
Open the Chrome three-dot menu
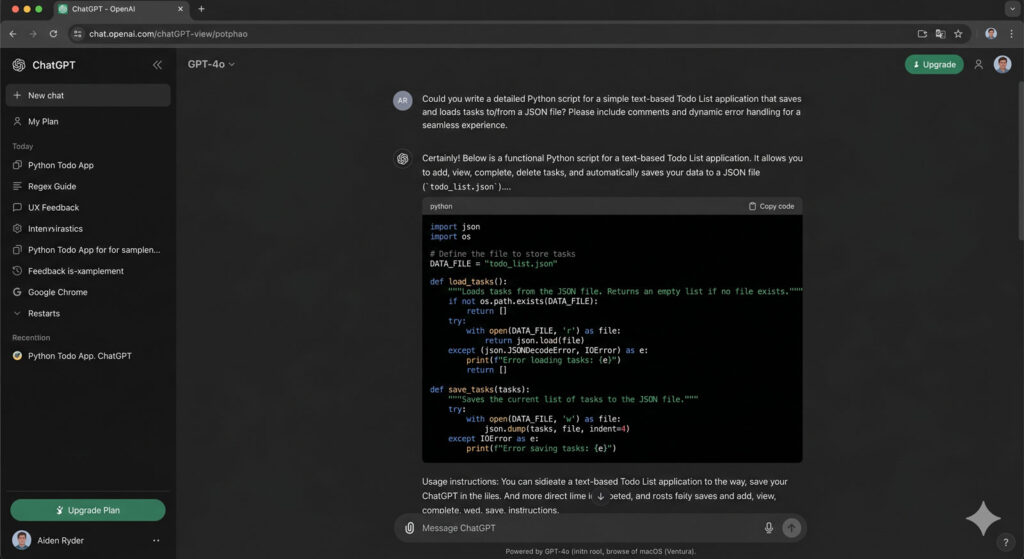[1012, 34]
